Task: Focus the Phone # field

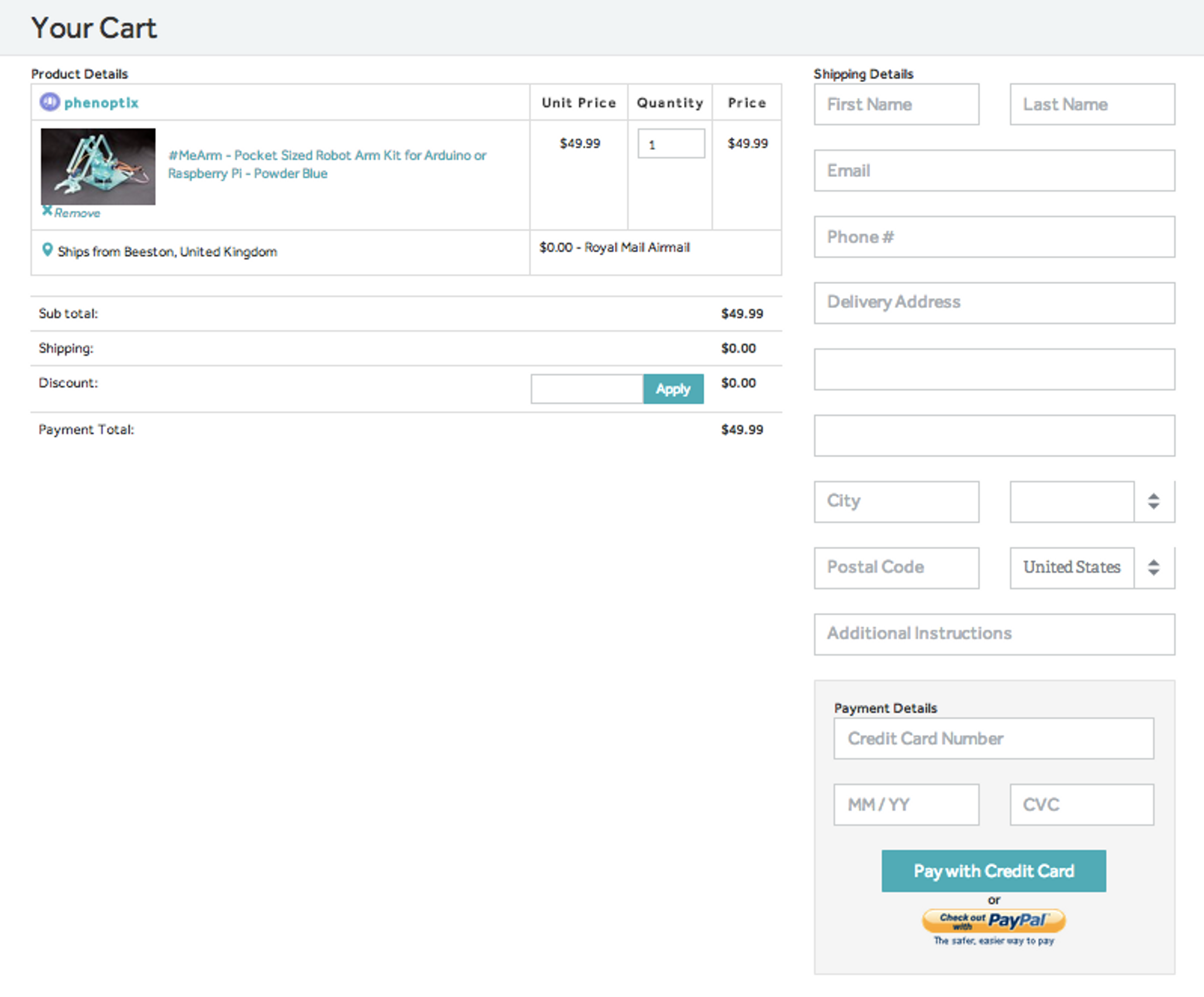Action: pos(994,237)
